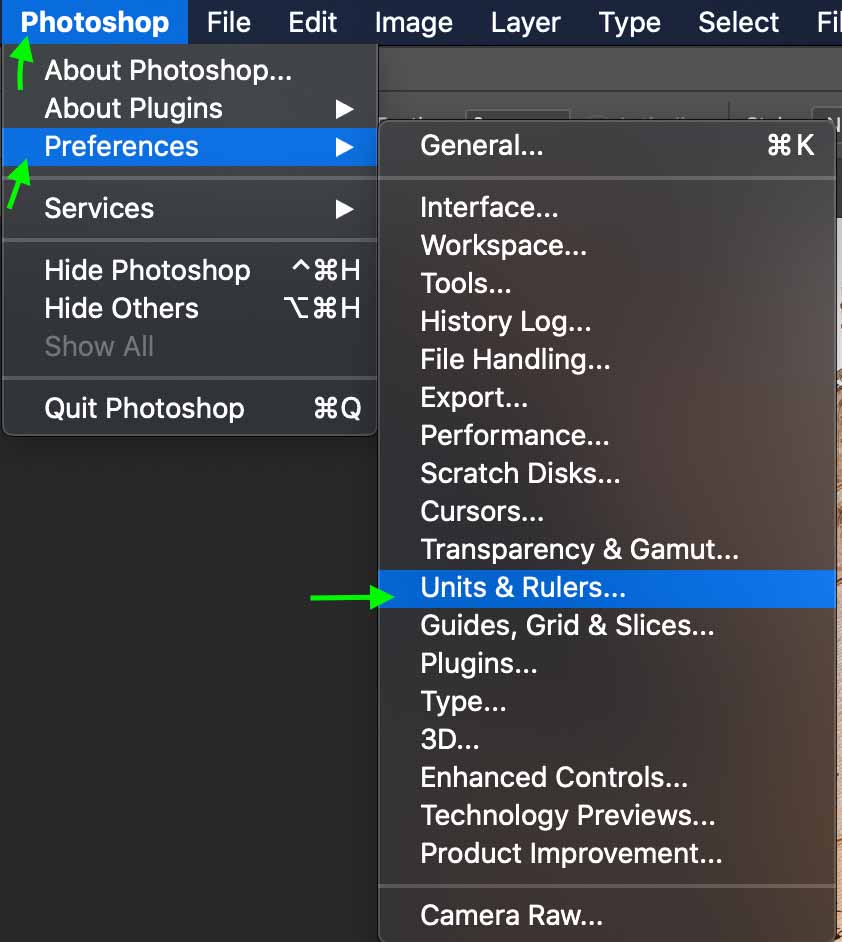The height and width of the screenshot is (942, 842).
Task: Open the File menu
Action: click(x=229, y=23)
